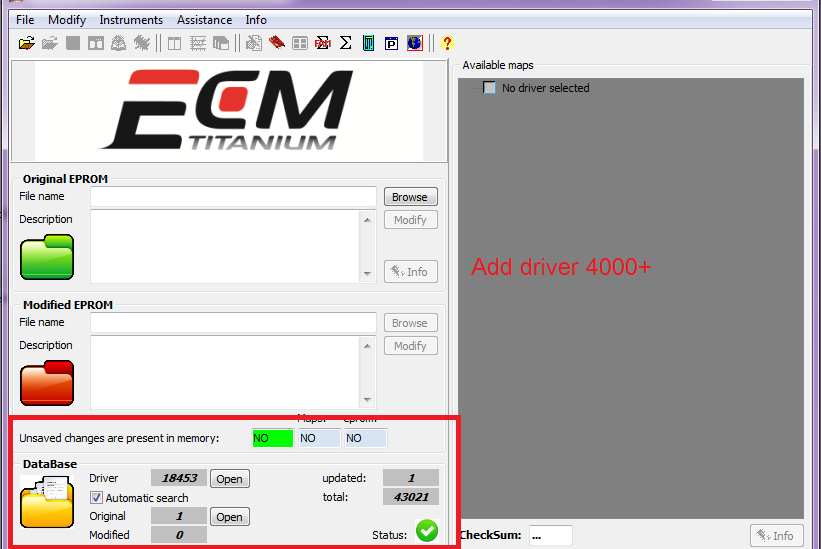
Task: Click the open original file toolbar icon
Action: click(27, 43)
